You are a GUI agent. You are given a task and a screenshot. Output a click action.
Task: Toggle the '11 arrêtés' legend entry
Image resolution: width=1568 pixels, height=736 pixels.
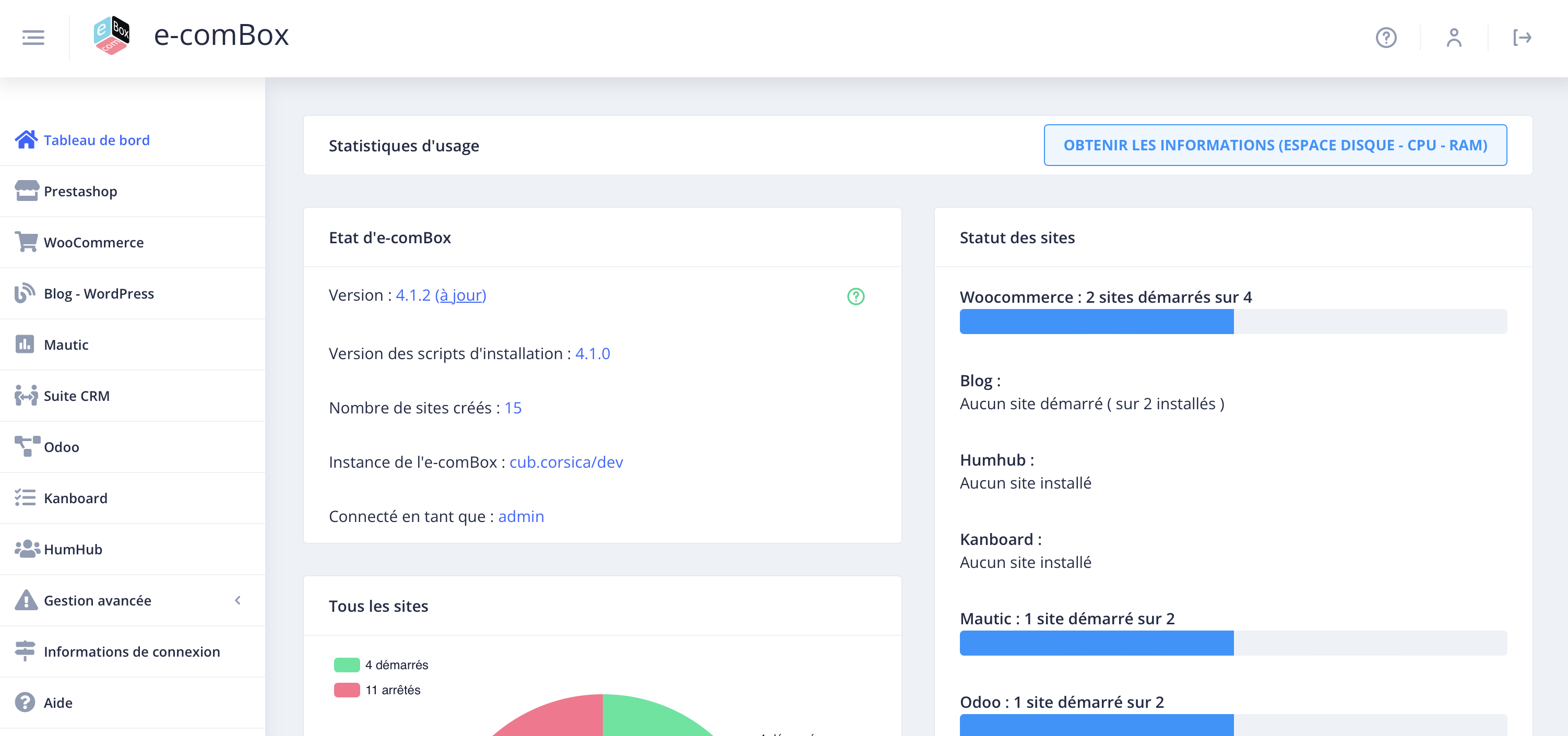coord(377,690)
